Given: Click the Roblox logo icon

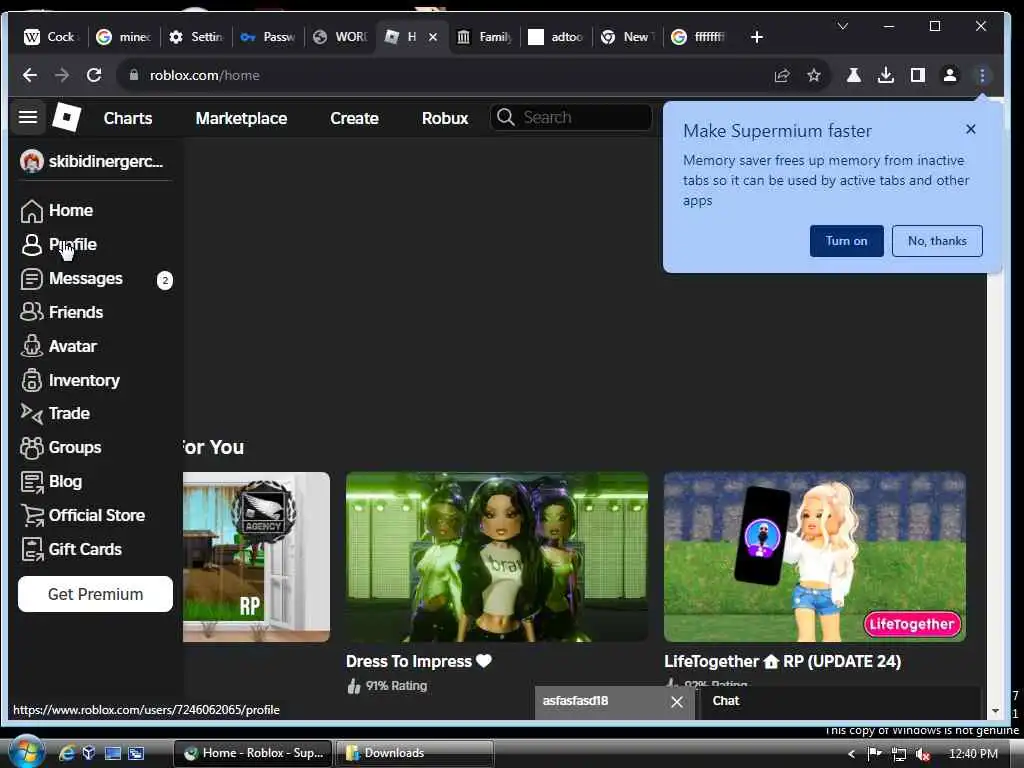Looking at the screenshot, I should 67,118.
